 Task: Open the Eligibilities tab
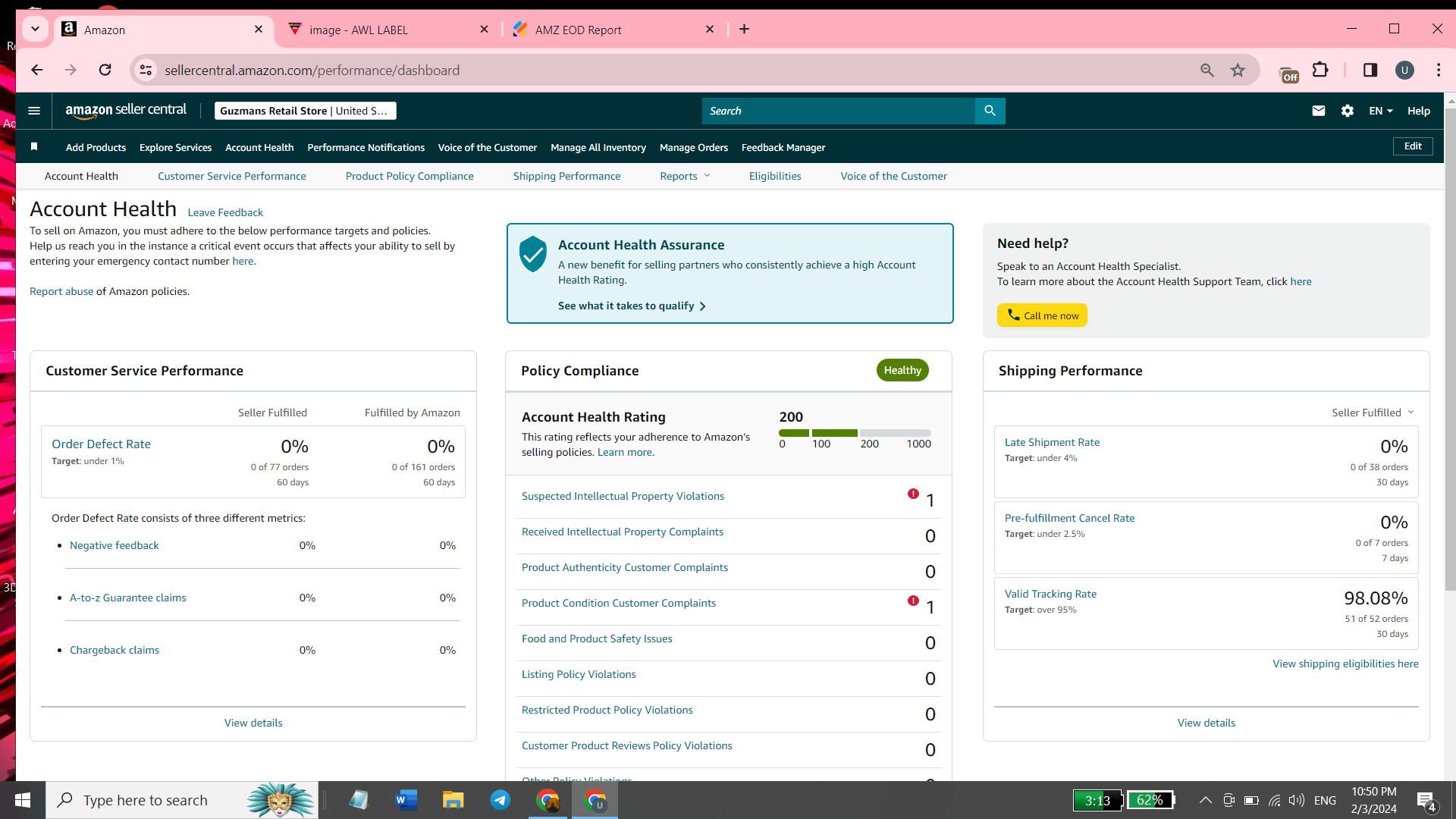775,176
